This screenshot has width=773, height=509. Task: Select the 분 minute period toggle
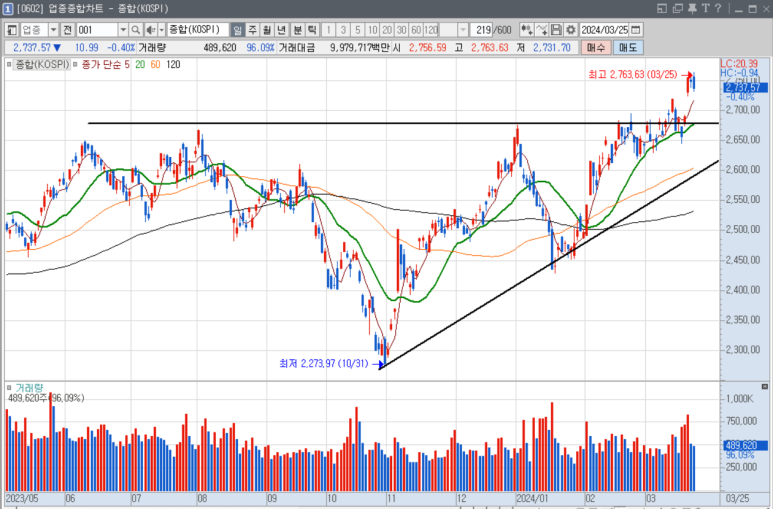[297, 30]
